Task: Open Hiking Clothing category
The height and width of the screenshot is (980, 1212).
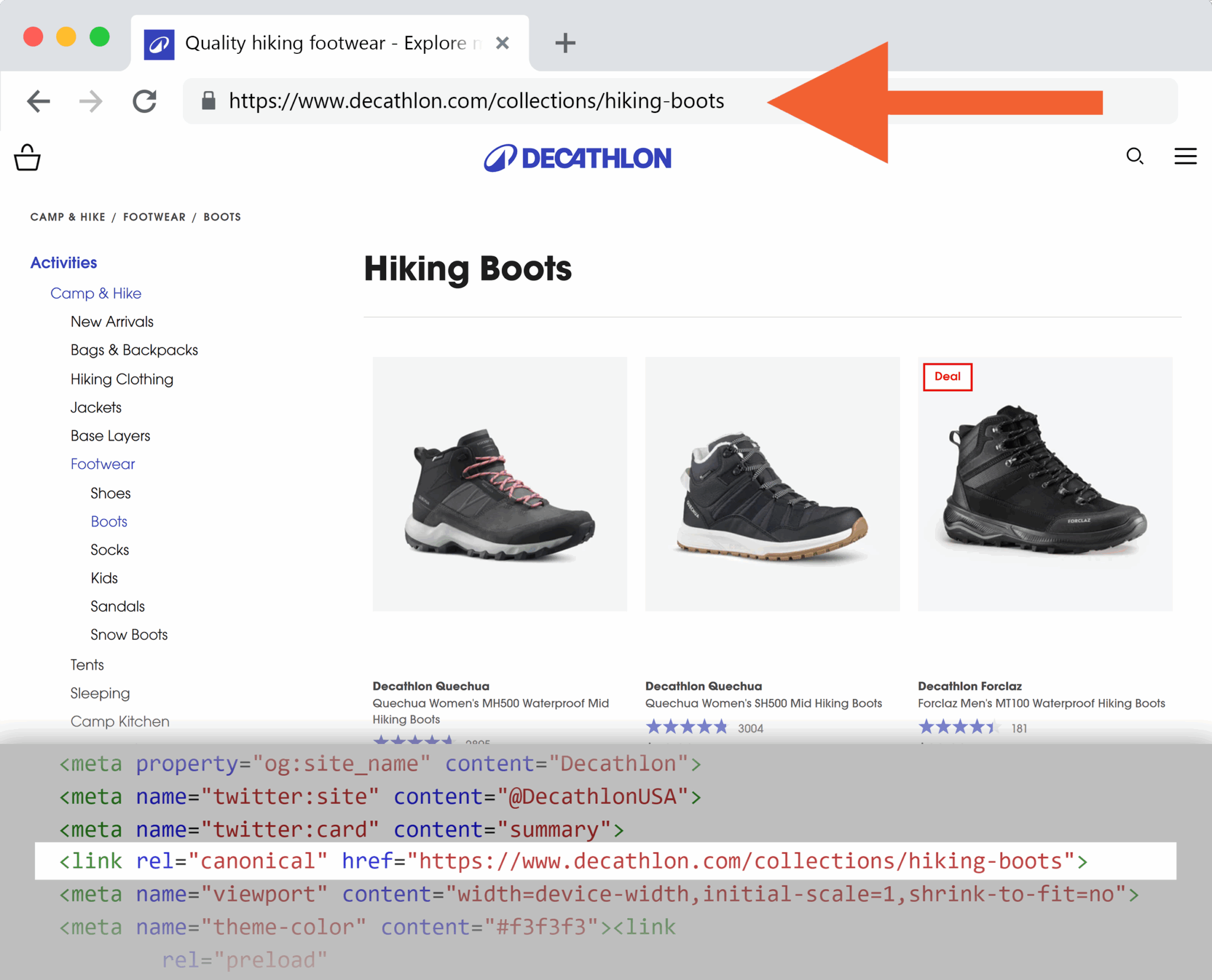Action: (x=122, y=379)
